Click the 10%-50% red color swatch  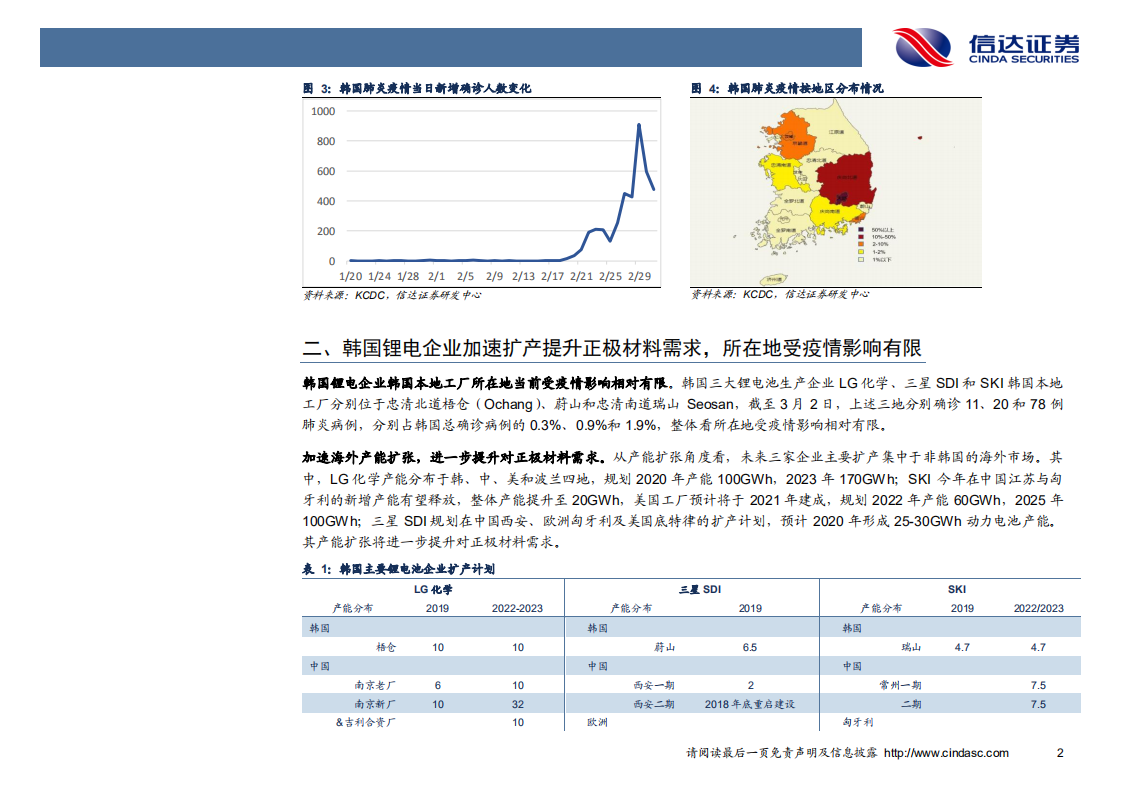tap(860, 236)
